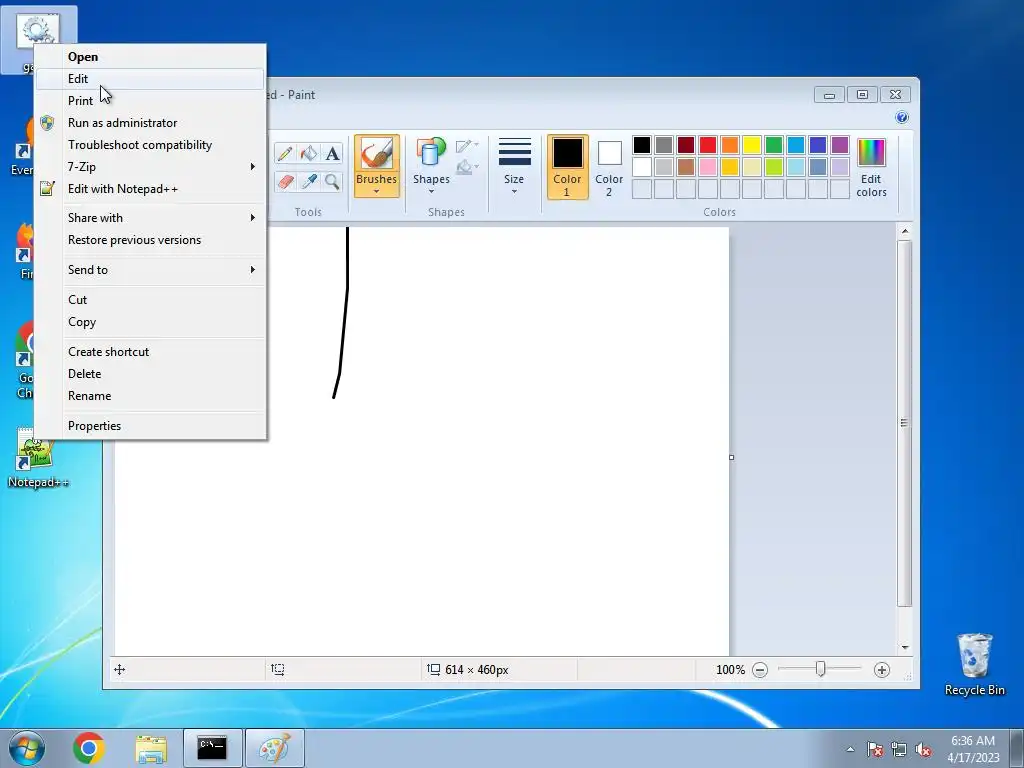1024x768 pixels.
Task: Click the volume speaker tray icon
Action: 923,749
